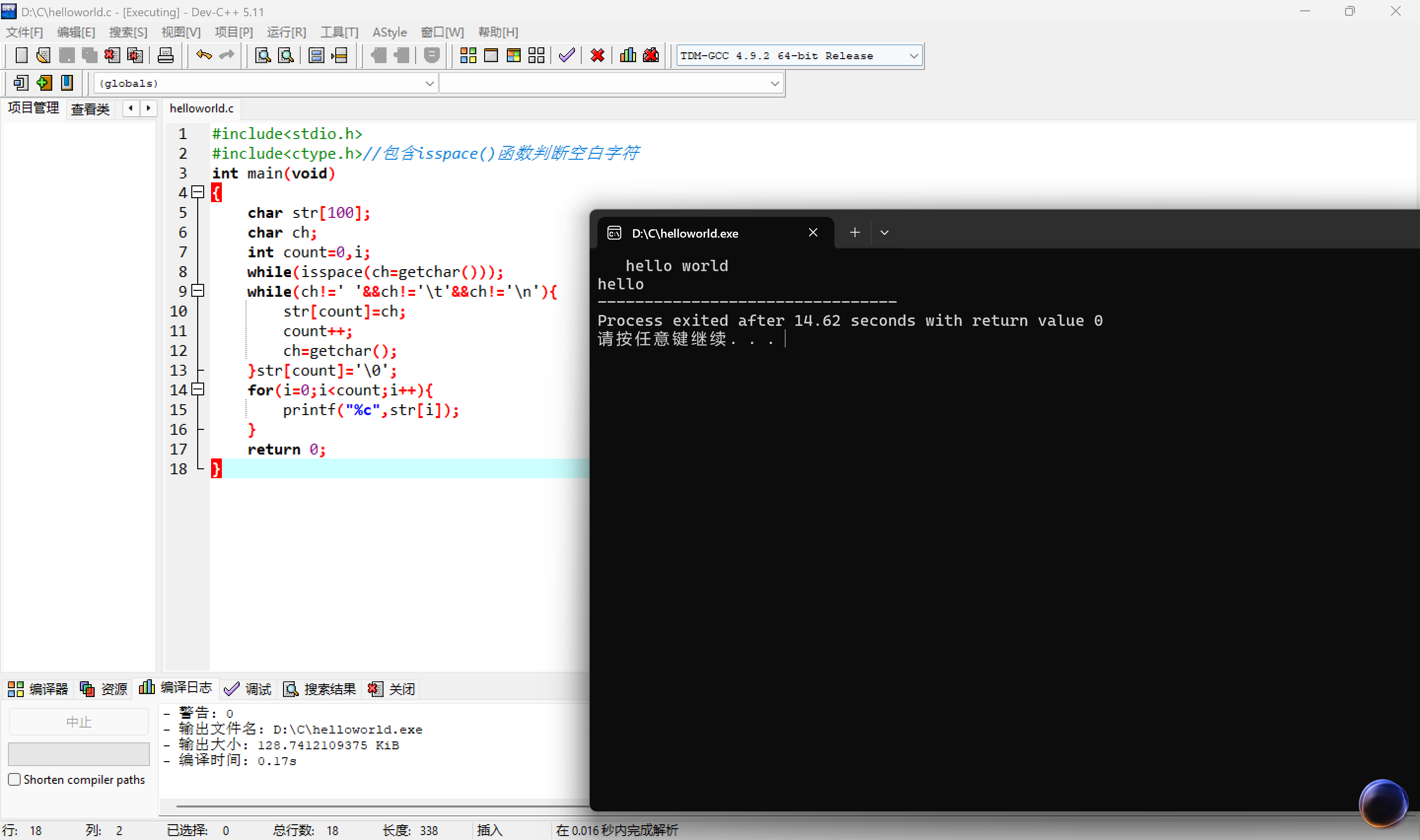The width and height of the screenshot is (1420, 840).
Task: Click the Find magnifier icon
Action: [263, 56]
